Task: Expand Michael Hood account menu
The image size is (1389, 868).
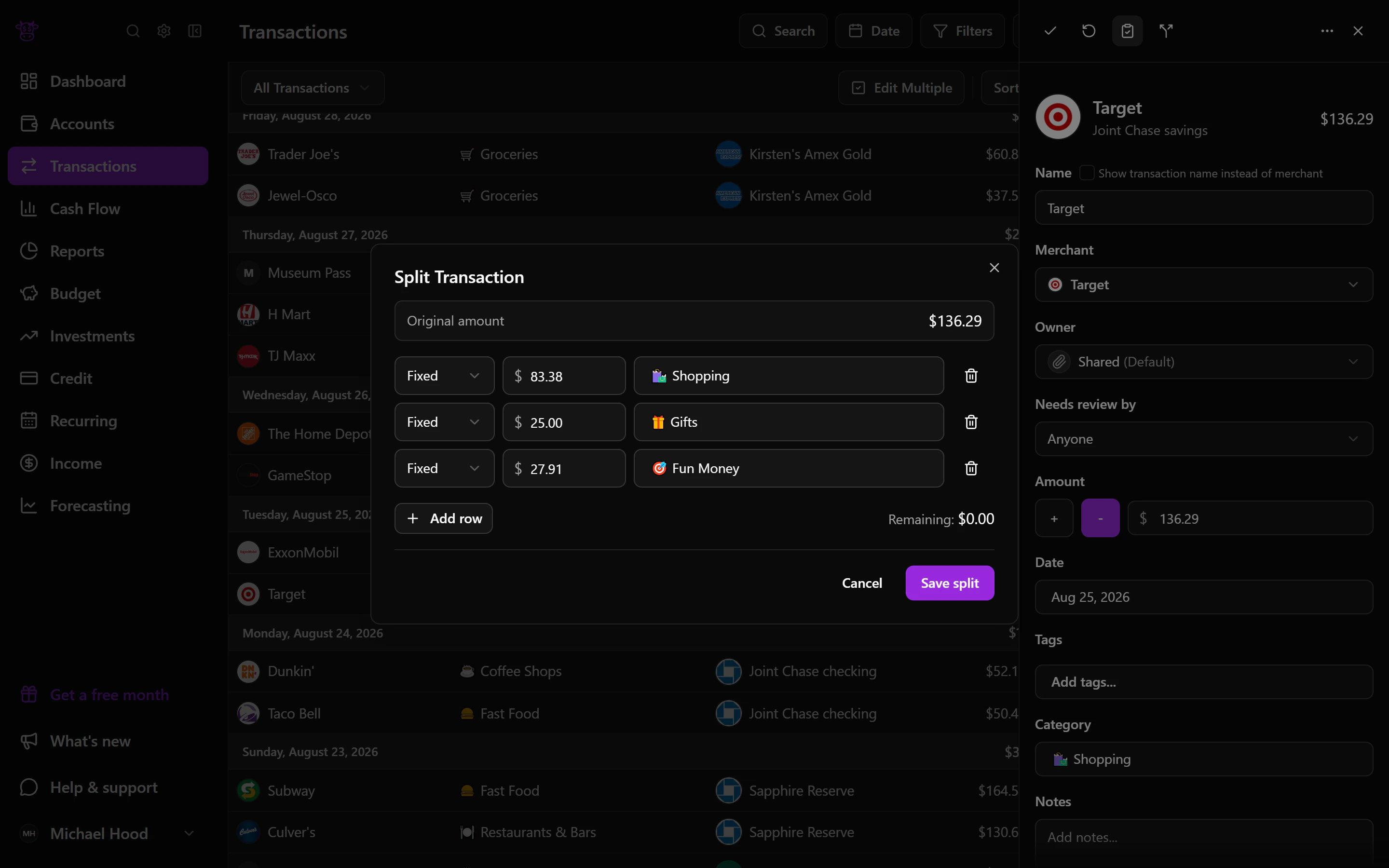Action: point(108,834)
